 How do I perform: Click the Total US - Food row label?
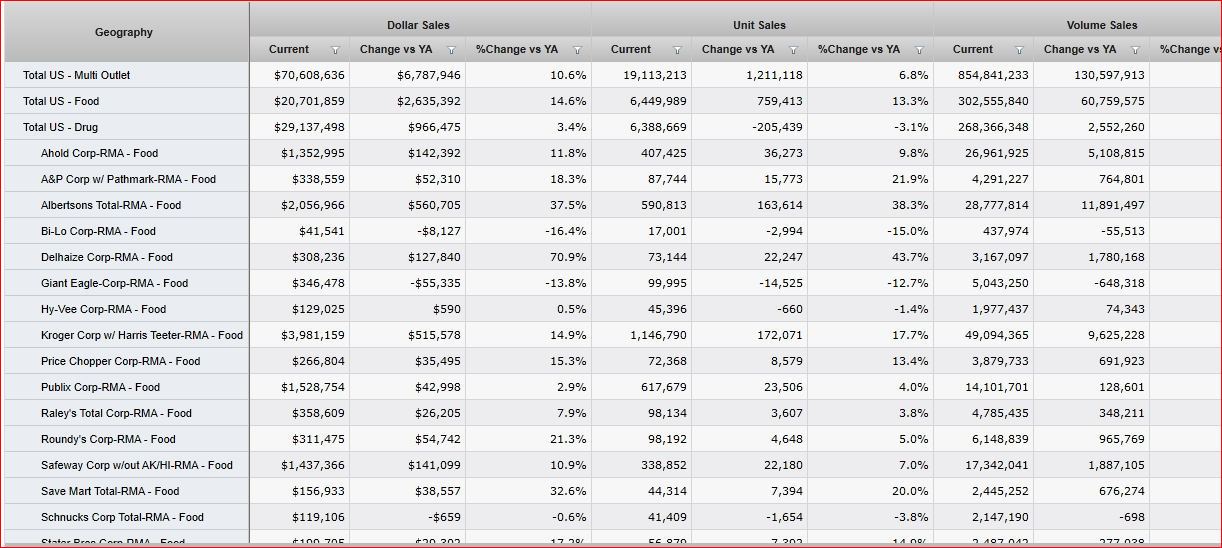61,101
